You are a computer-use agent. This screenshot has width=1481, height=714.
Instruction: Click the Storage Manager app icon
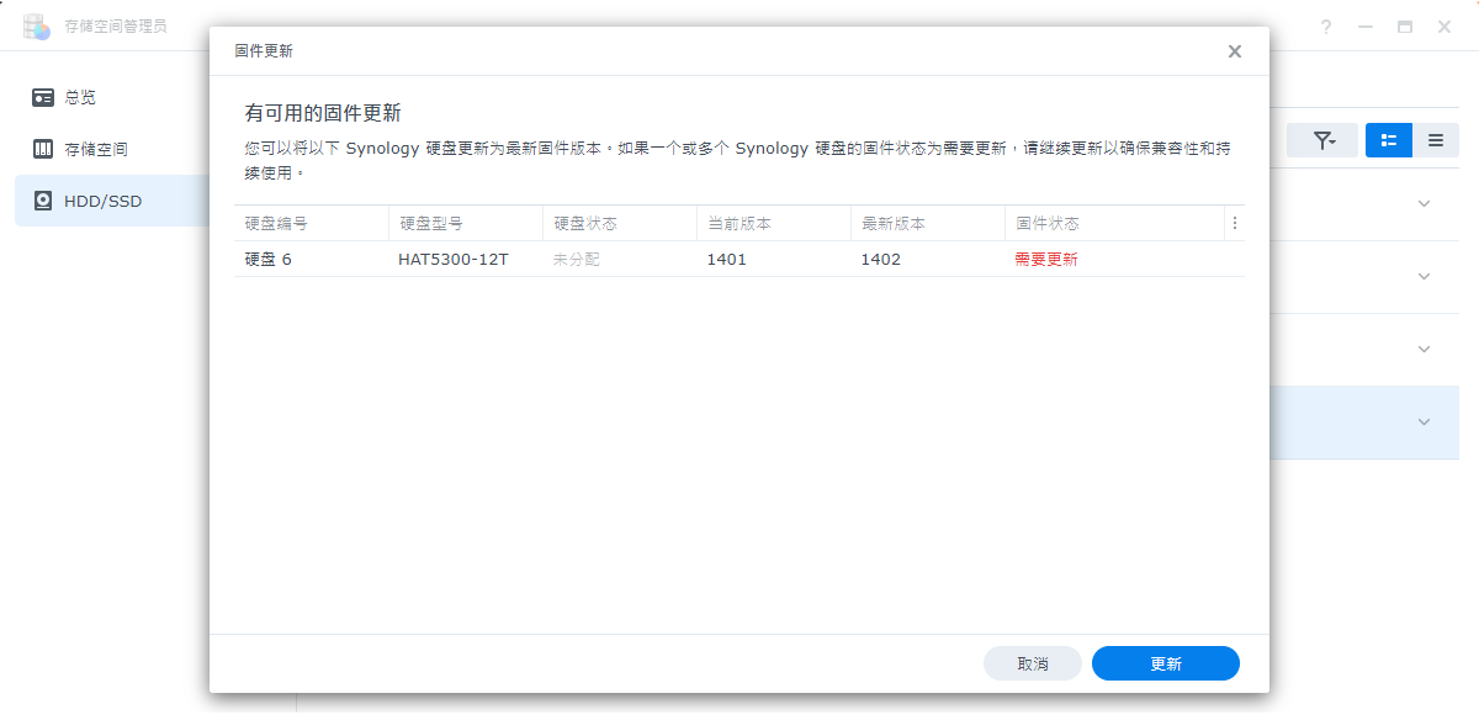coord(37,27)
